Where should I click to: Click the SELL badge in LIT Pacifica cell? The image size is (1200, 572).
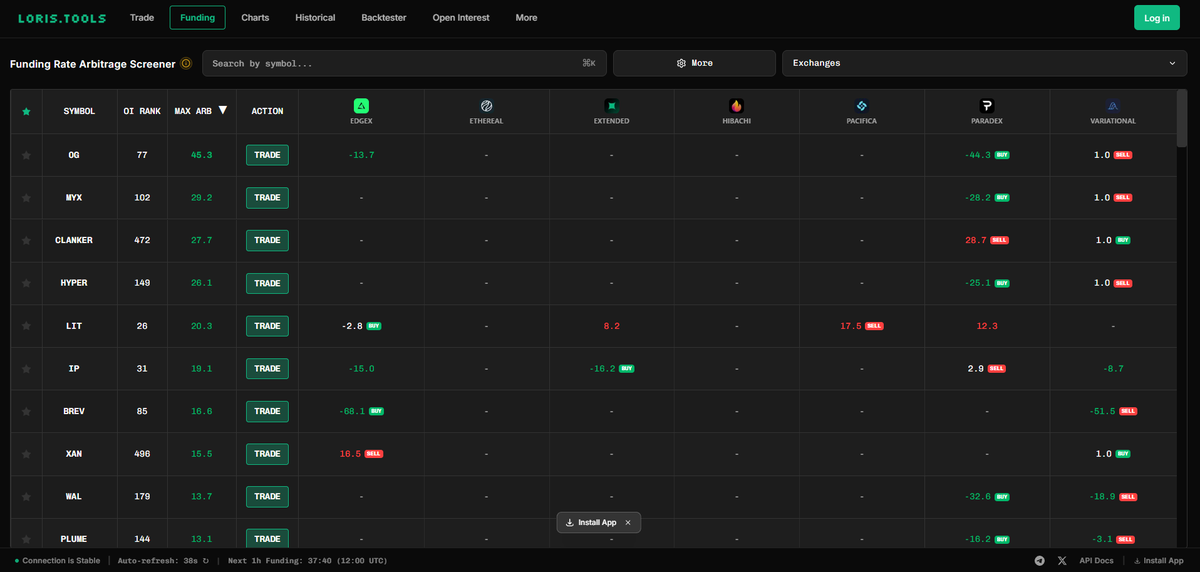[x=874, y=326]
